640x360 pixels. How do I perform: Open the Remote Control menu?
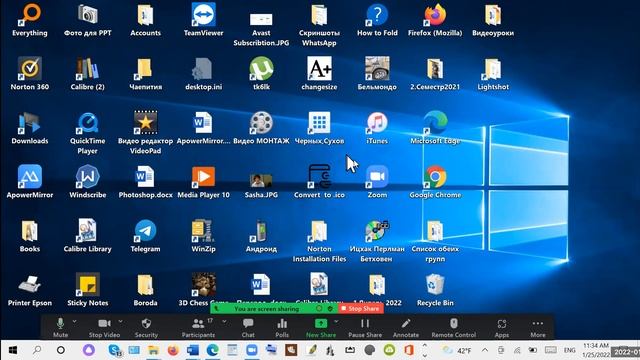[x=453, y=327]
